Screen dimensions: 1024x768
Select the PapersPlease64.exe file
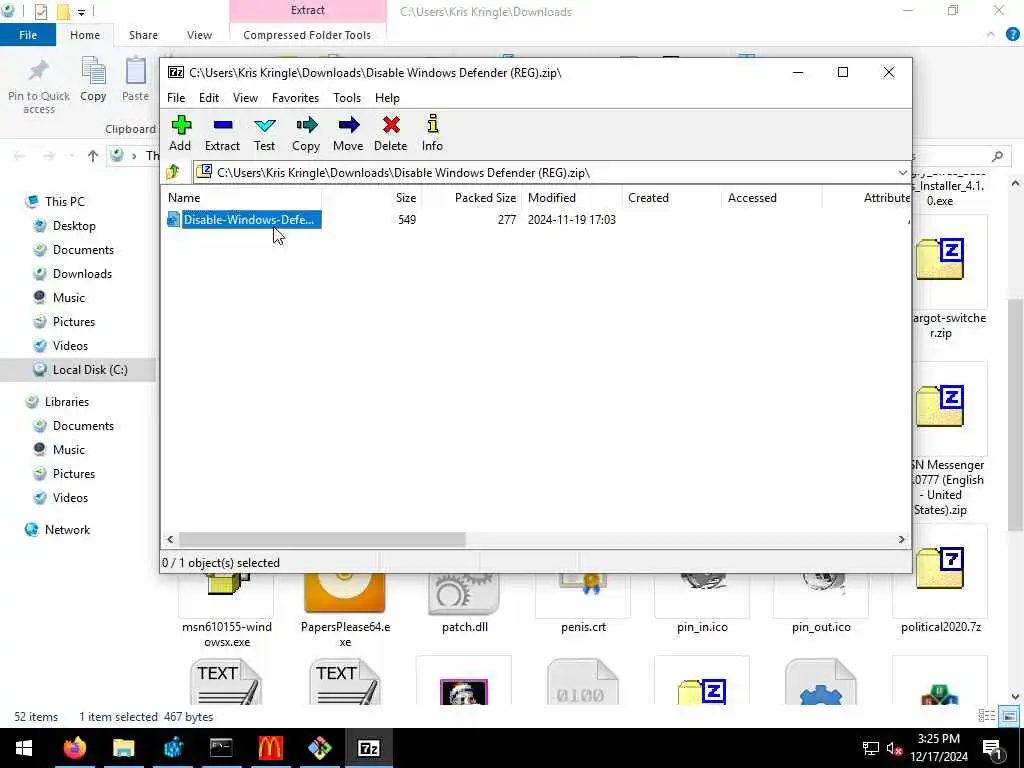(345, 609)
